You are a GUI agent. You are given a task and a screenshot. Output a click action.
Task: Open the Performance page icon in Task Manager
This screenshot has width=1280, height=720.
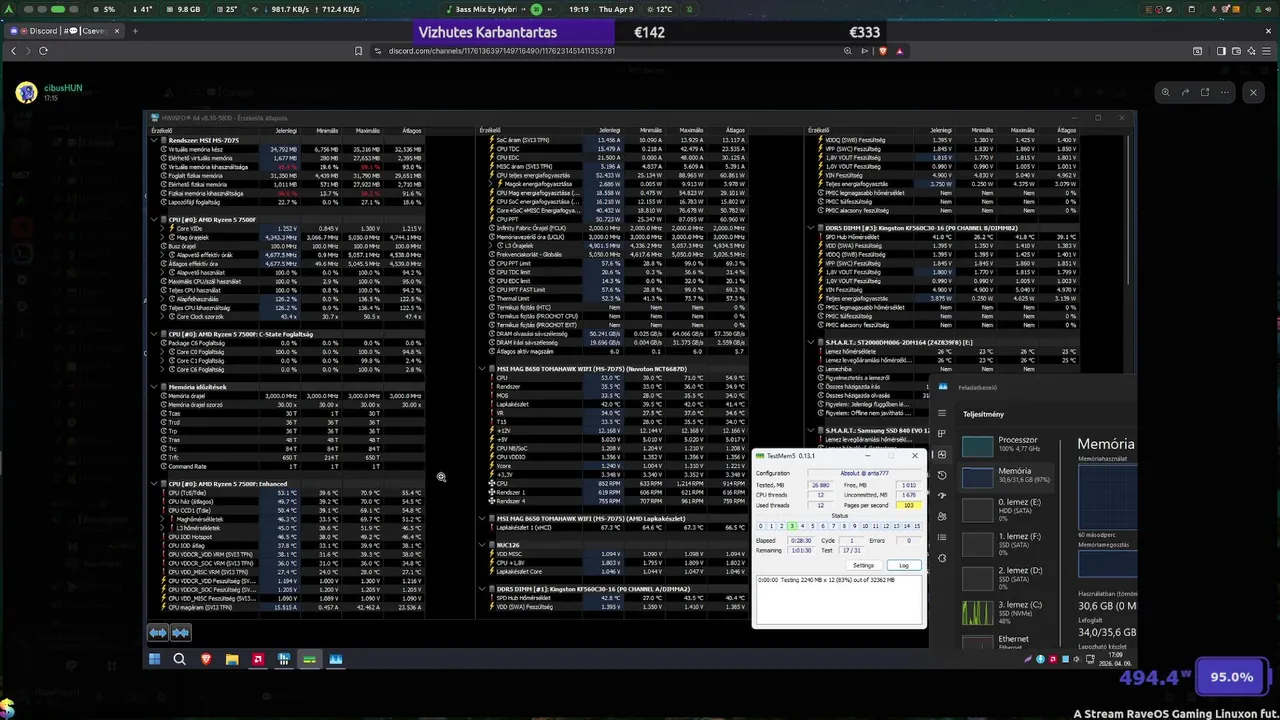[942, 455]
